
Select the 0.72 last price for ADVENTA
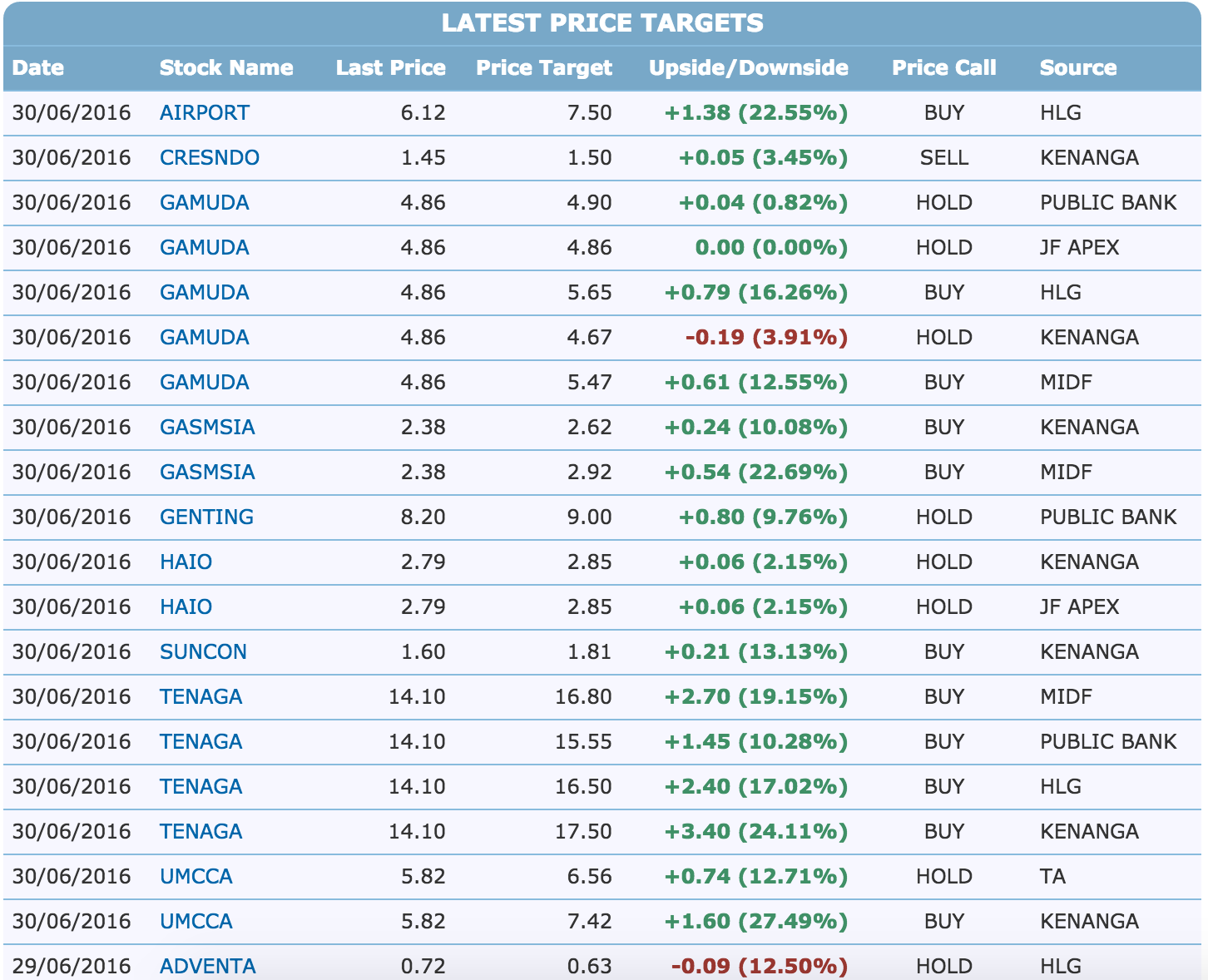pos(423,967)
